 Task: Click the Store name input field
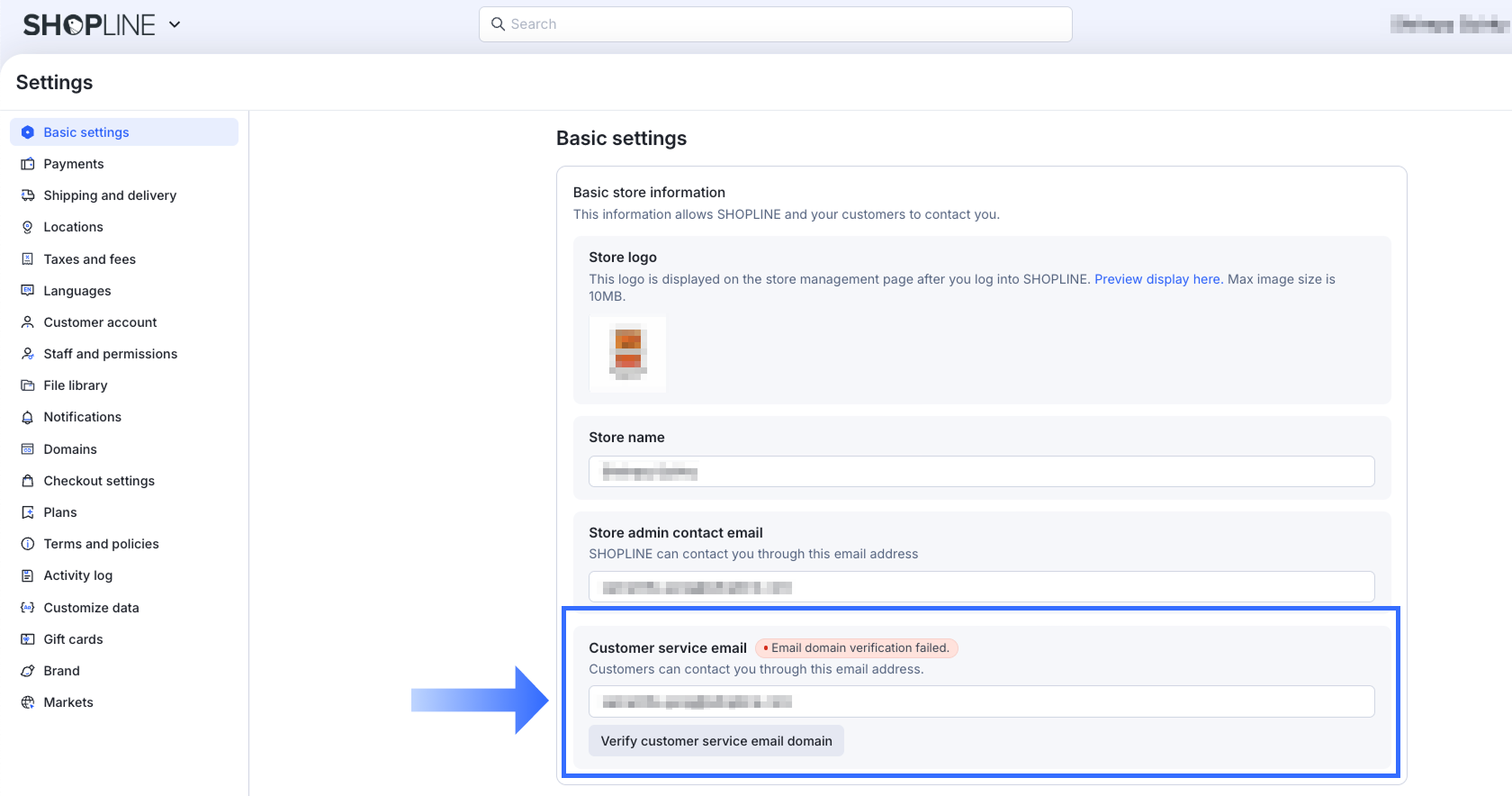click(982, 472)
